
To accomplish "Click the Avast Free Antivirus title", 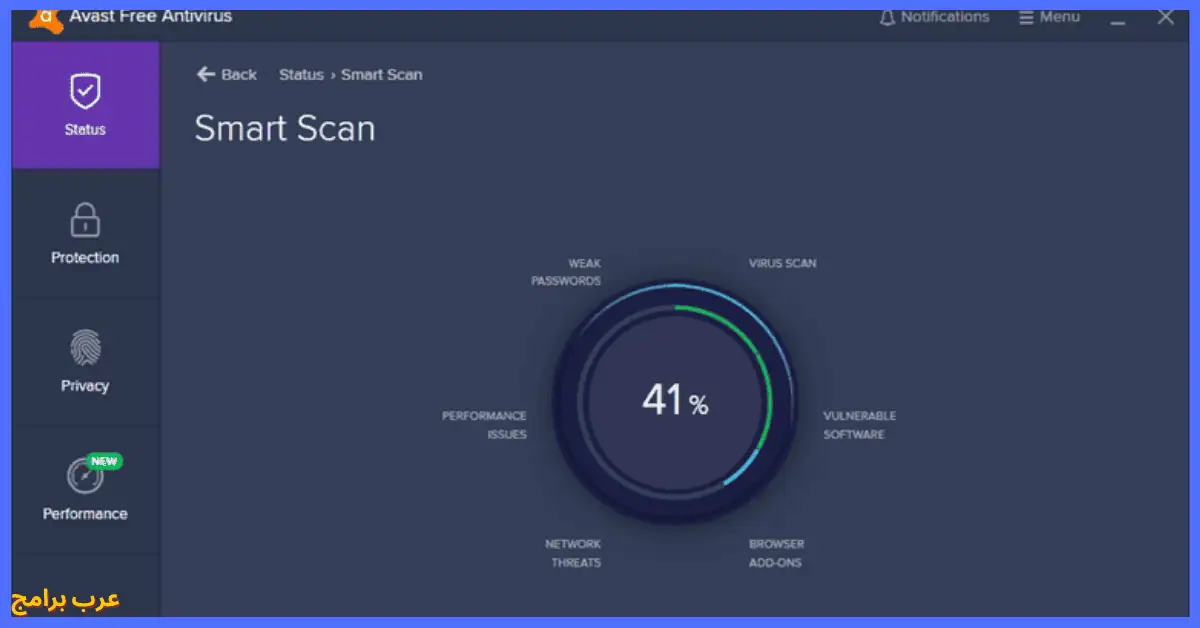I will pos(151,16).
